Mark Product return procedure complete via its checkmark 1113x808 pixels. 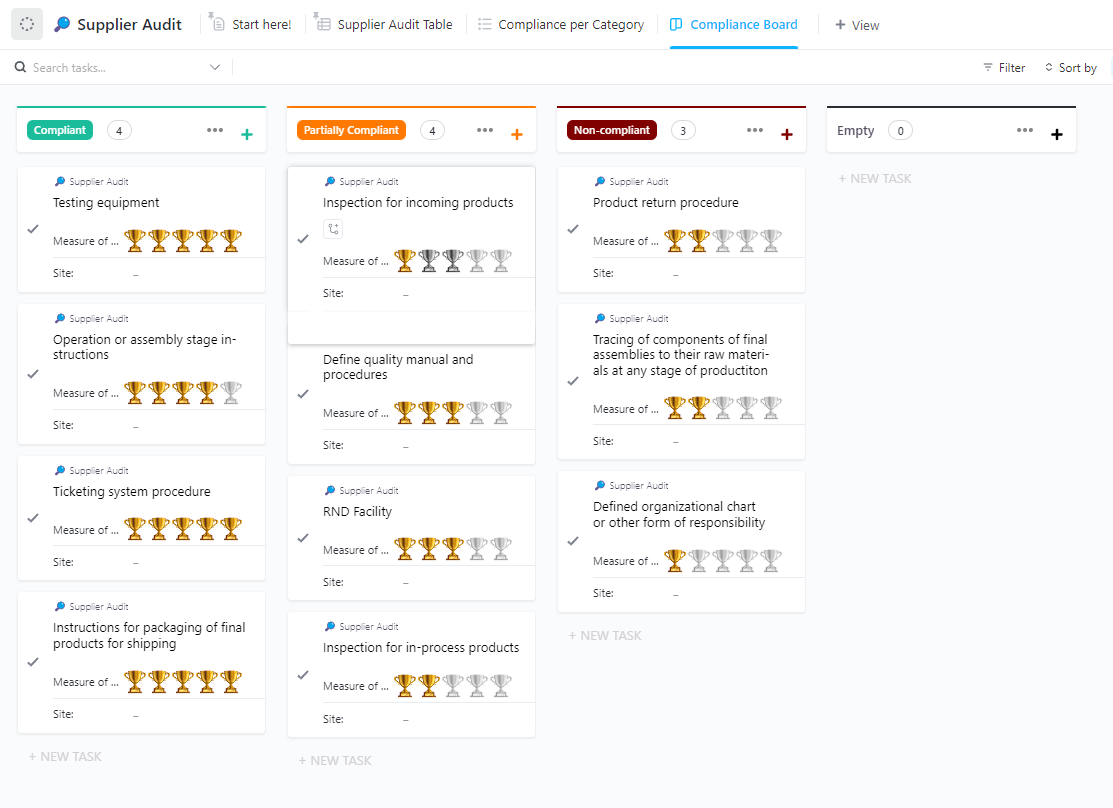tap(572, 227)
